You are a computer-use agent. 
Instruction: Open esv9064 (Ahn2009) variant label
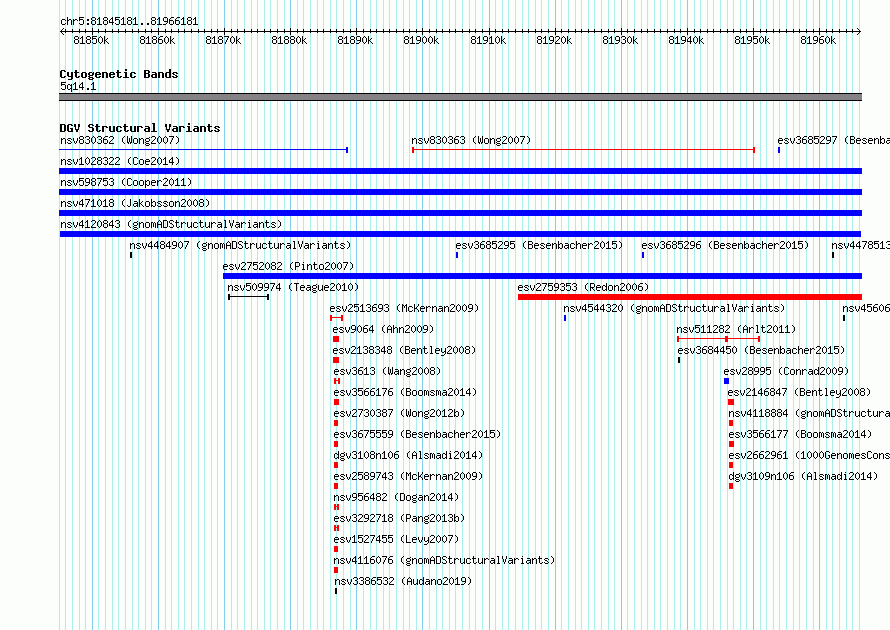pos(383,329)
